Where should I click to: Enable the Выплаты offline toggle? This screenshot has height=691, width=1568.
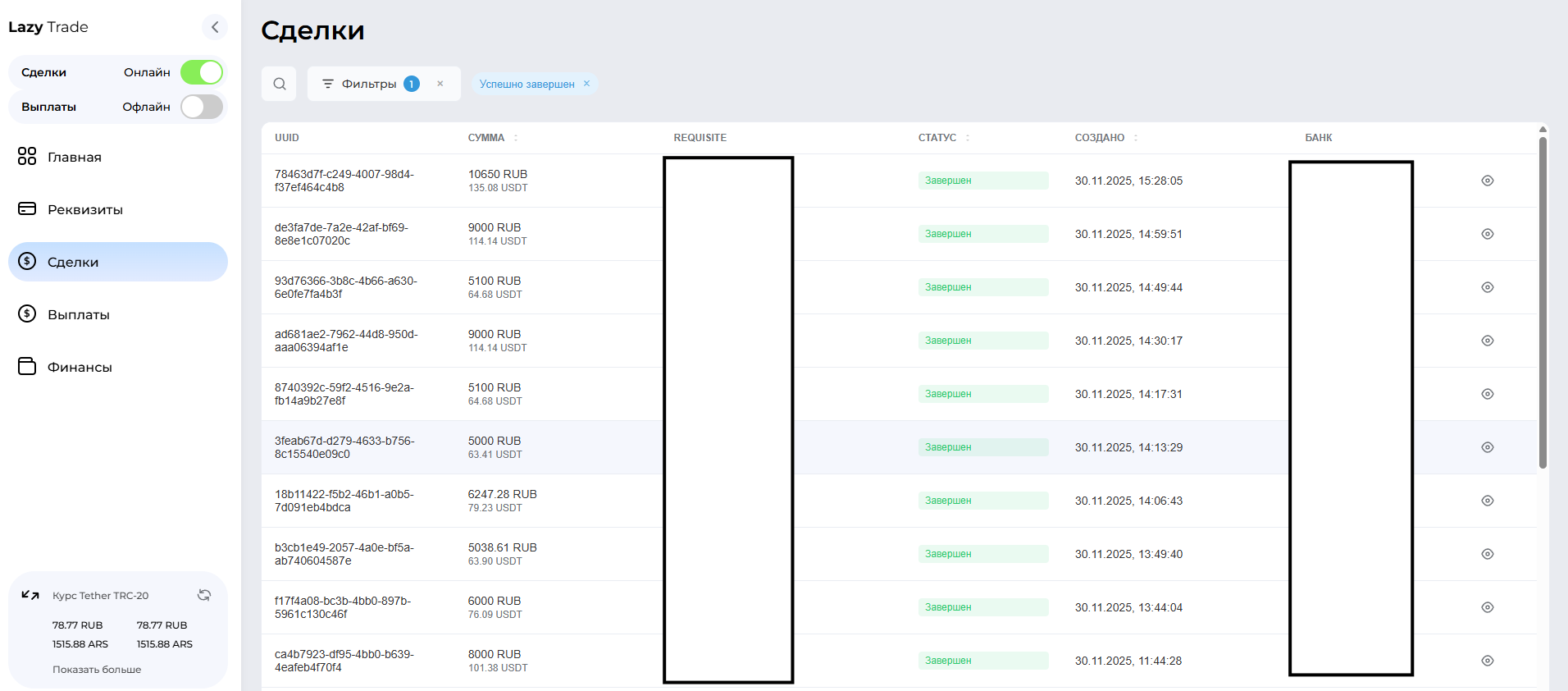[x=202, y=107]
